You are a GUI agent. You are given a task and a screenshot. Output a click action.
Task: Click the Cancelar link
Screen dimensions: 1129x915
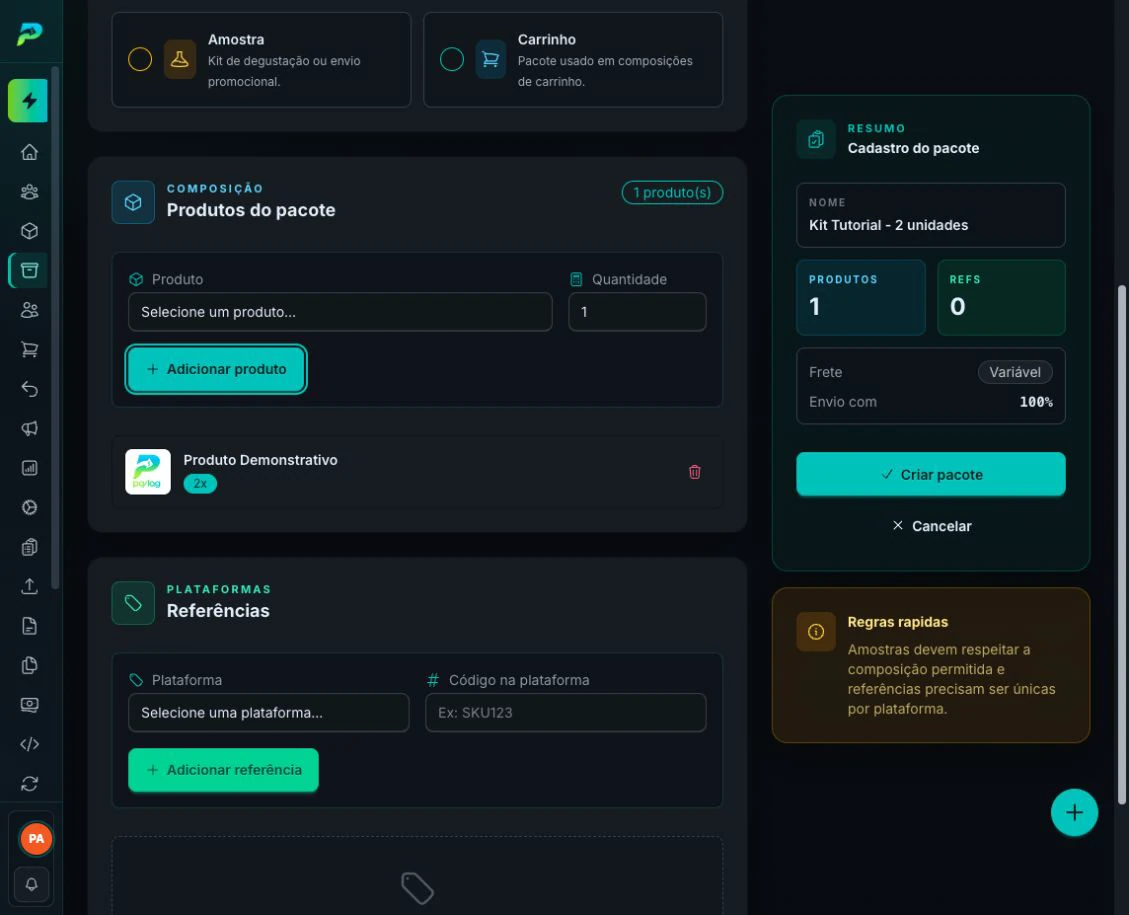931,526
